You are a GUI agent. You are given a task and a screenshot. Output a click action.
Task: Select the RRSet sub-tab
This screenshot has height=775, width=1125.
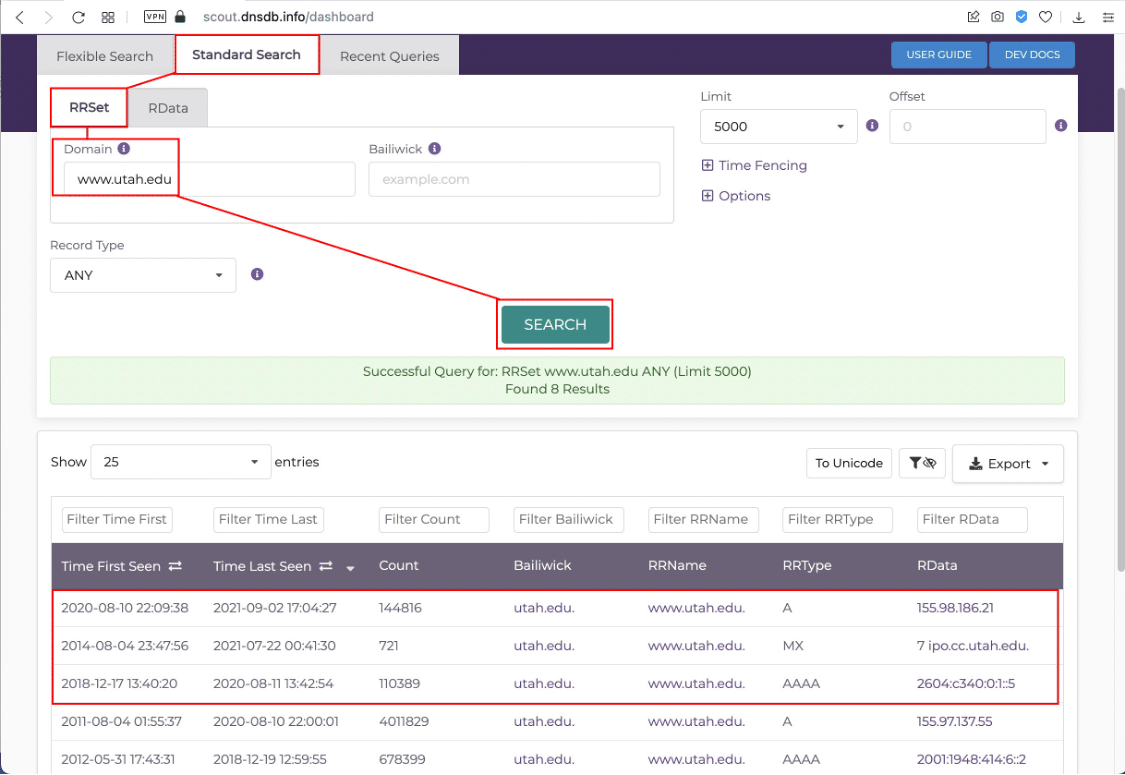89,108
